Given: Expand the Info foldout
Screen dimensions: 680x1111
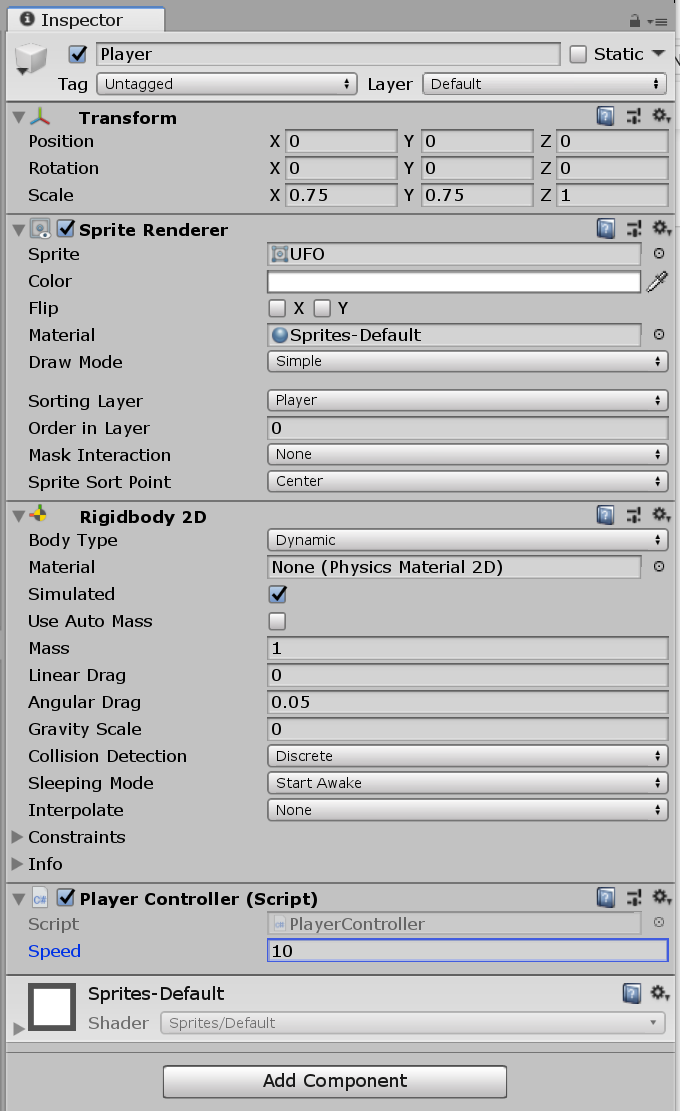Looking at the screenshot, I should [18, 864].
